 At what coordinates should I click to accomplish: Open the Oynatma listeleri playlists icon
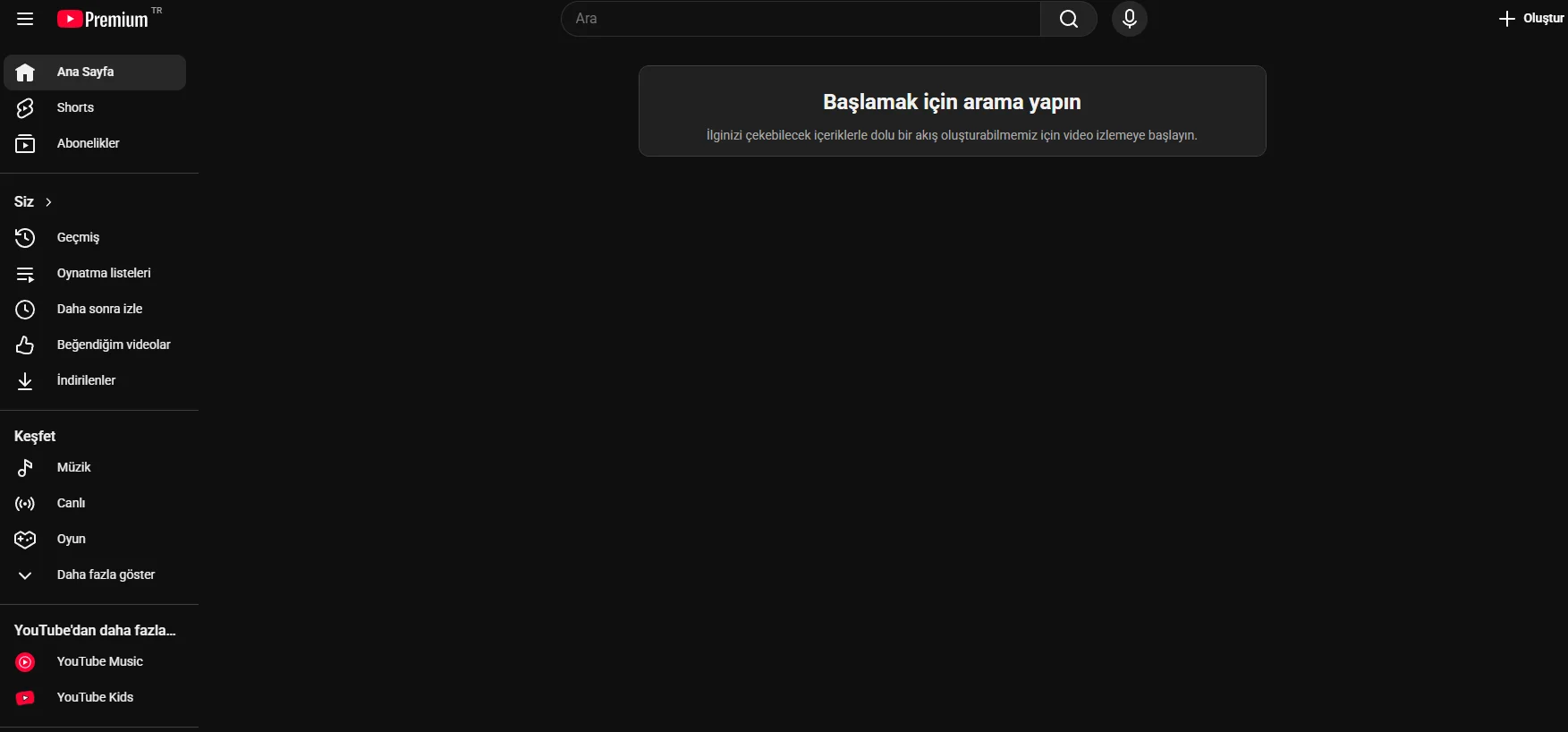pyautogui.click(x=25, y=274)
